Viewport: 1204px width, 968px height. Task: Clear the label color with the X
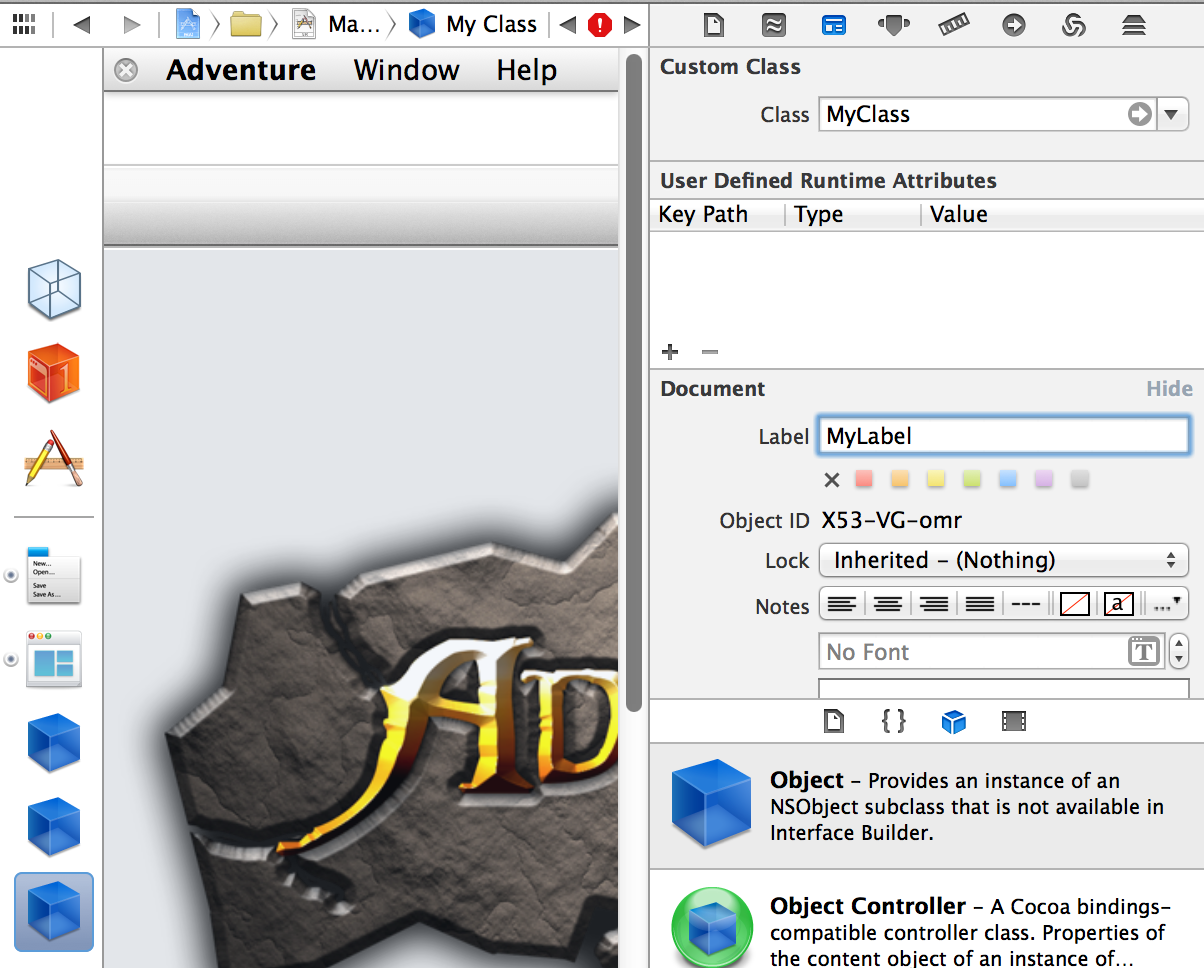click(832, 480)
